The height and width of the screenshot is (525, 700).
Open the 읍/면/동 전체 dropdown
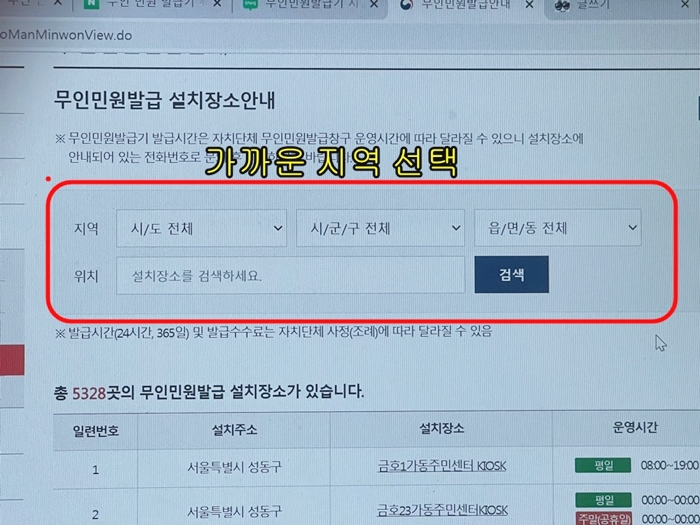(558, 228)
